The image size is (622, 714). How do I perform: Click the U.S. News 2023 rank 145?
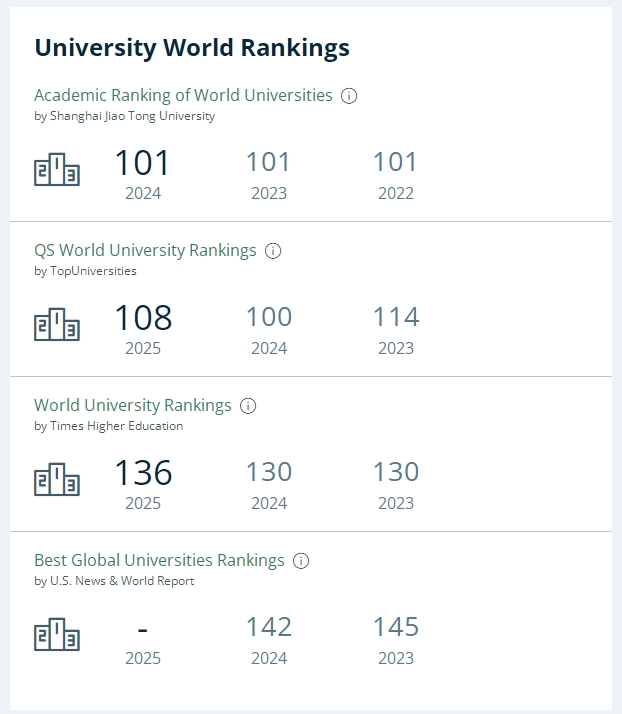pyautogui.click(x=396, y=627)
